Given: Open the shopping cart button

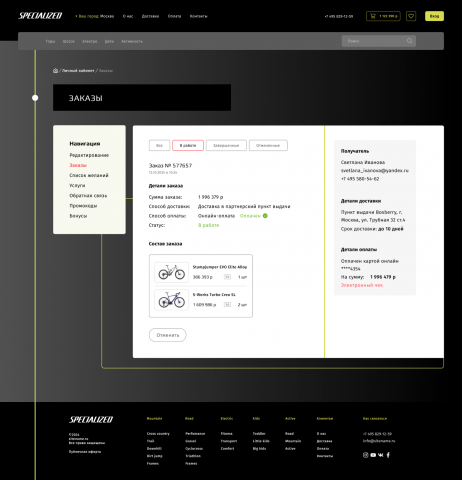Looking at the screenshot, I should [383, 16].
